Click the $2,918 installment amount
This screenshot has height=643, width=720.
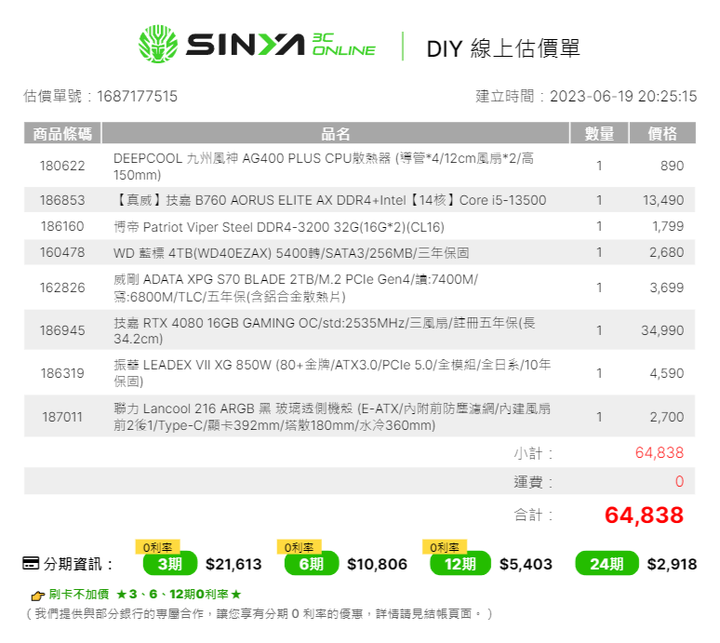point(672,564)
